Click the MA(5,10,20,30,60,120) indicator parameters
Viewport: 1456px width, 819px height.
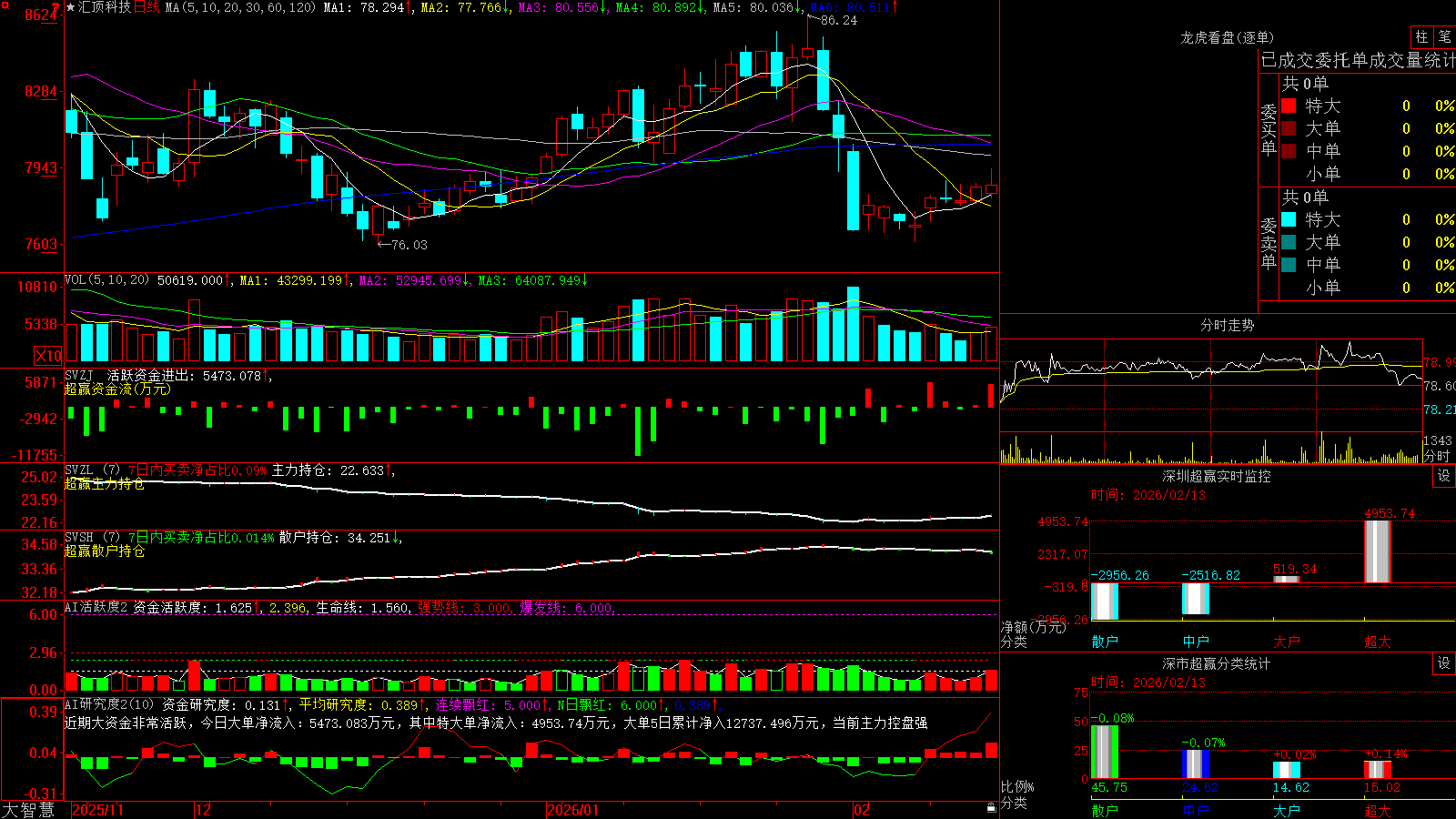[240, 7]
